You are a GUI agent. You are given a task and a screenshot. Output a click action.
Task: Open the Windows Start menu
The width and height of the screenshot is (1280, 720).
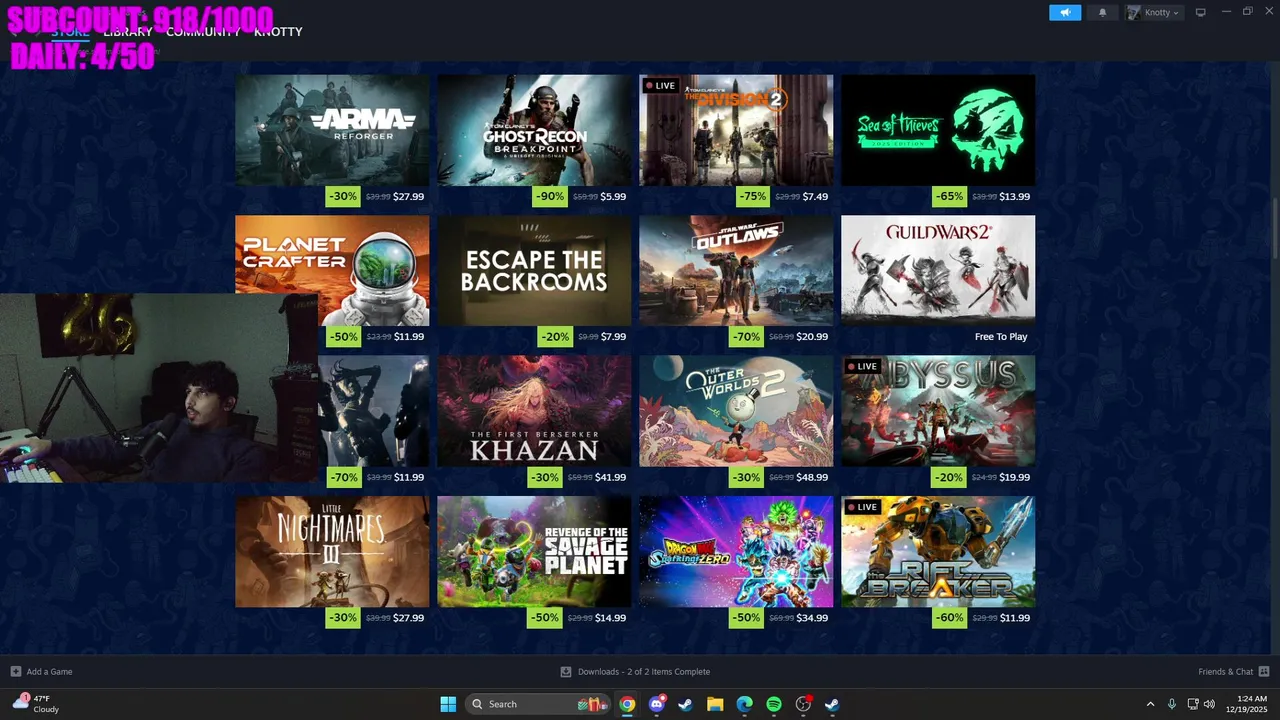(x=448, y=704)
